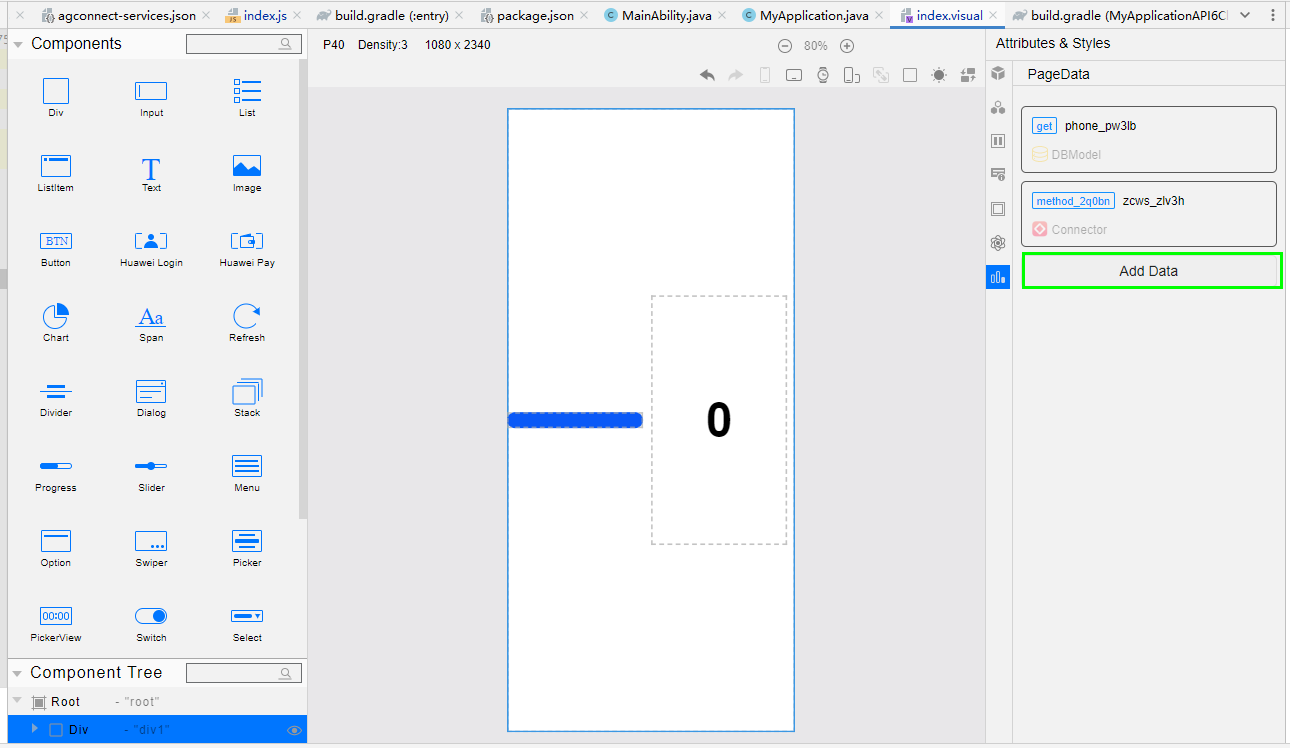The width and height of the screenshot is (1290, 748).
Task: Select the Dialog component
Action: click(x=151, y=398)
